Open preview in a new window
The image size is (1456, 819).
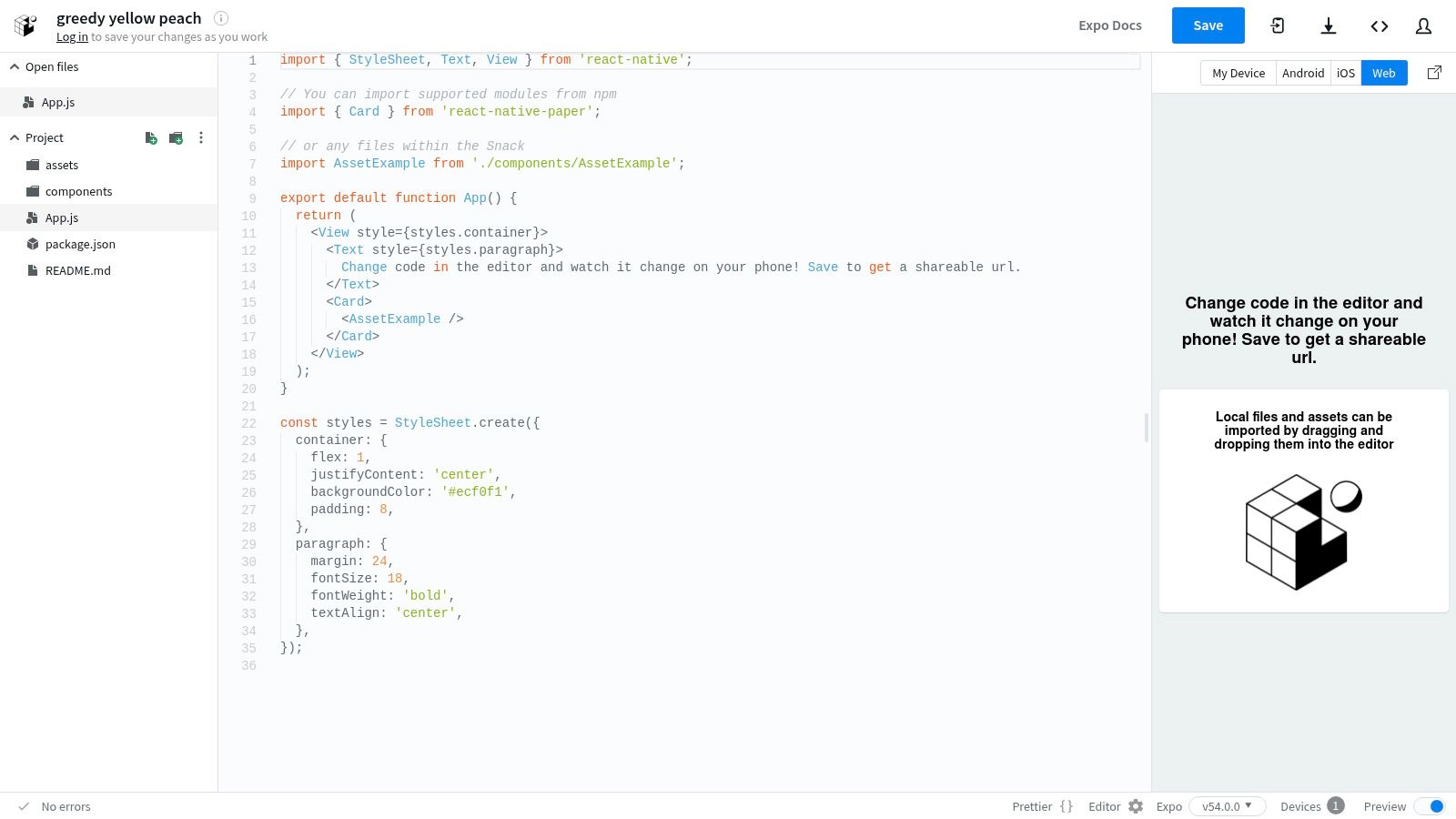point(1434,73)
